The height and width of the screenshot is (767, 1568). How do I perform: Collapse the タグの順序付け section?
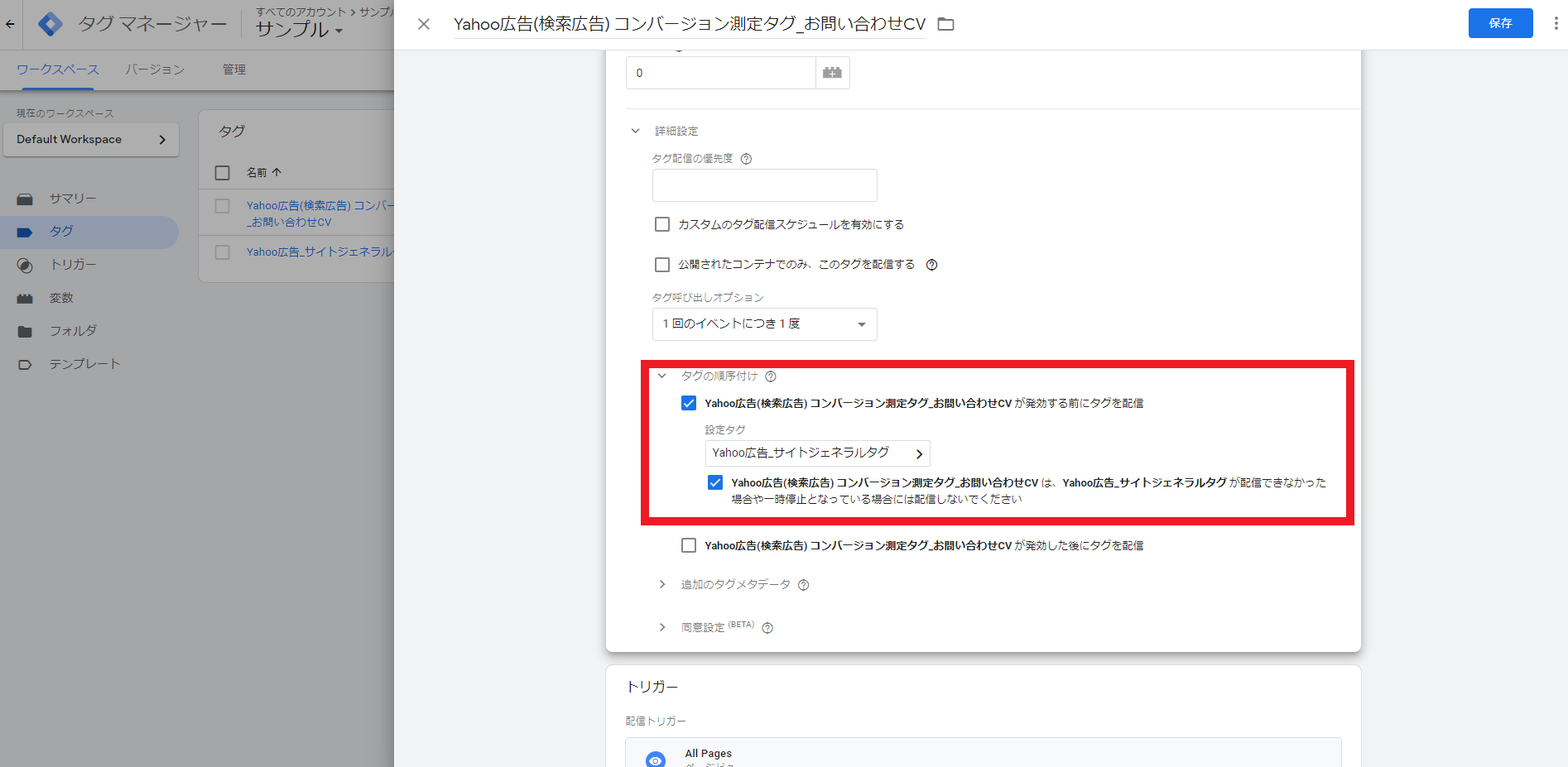coord(661,376)
